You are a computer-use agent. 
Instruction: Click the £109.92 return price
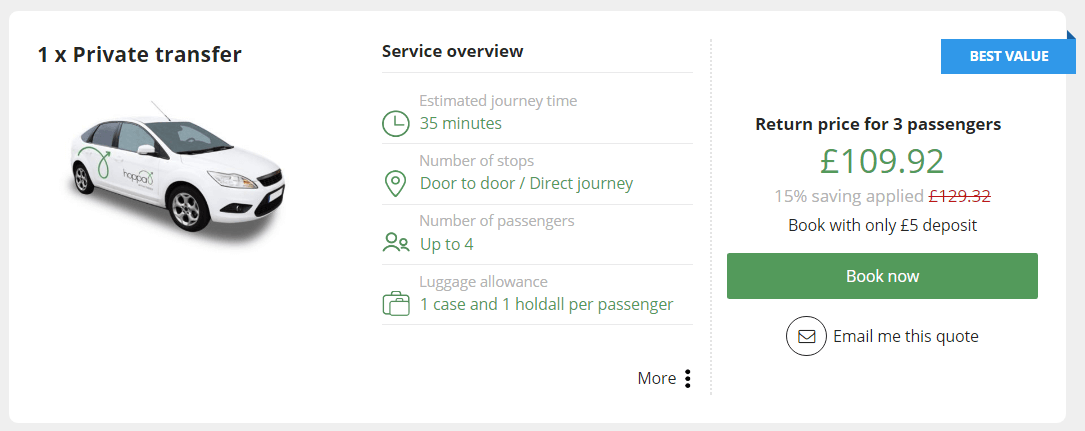[882, 161]
